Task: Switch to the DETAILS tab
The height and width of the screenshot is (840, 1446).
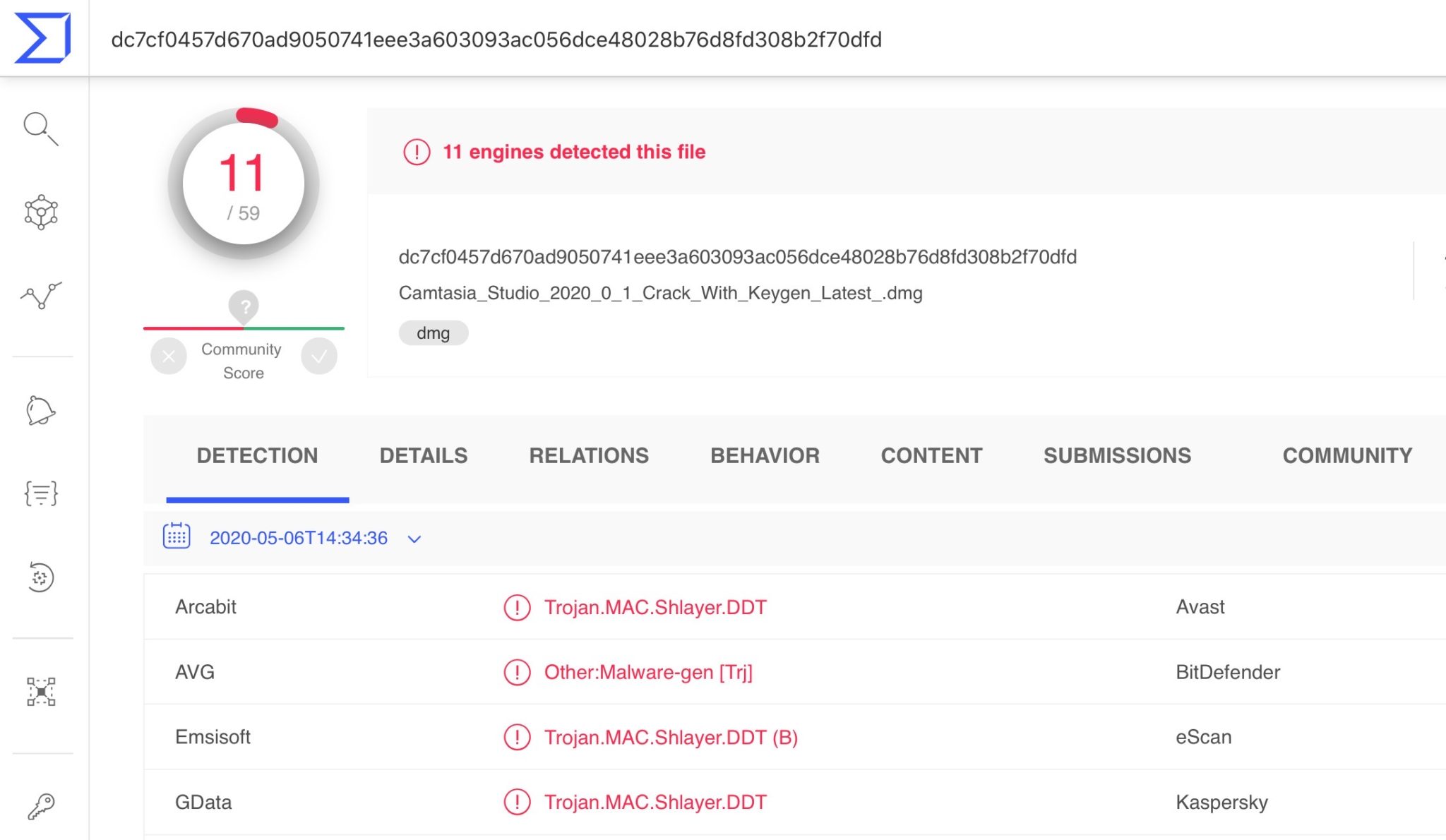Action: pos(424,456)
